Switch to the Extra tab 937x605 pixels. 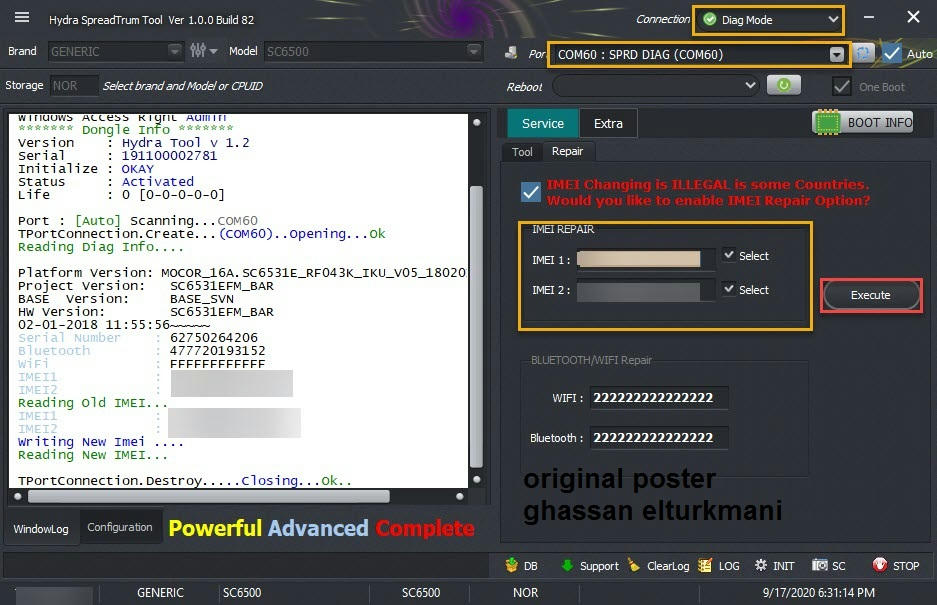click(x=608, y=123)
